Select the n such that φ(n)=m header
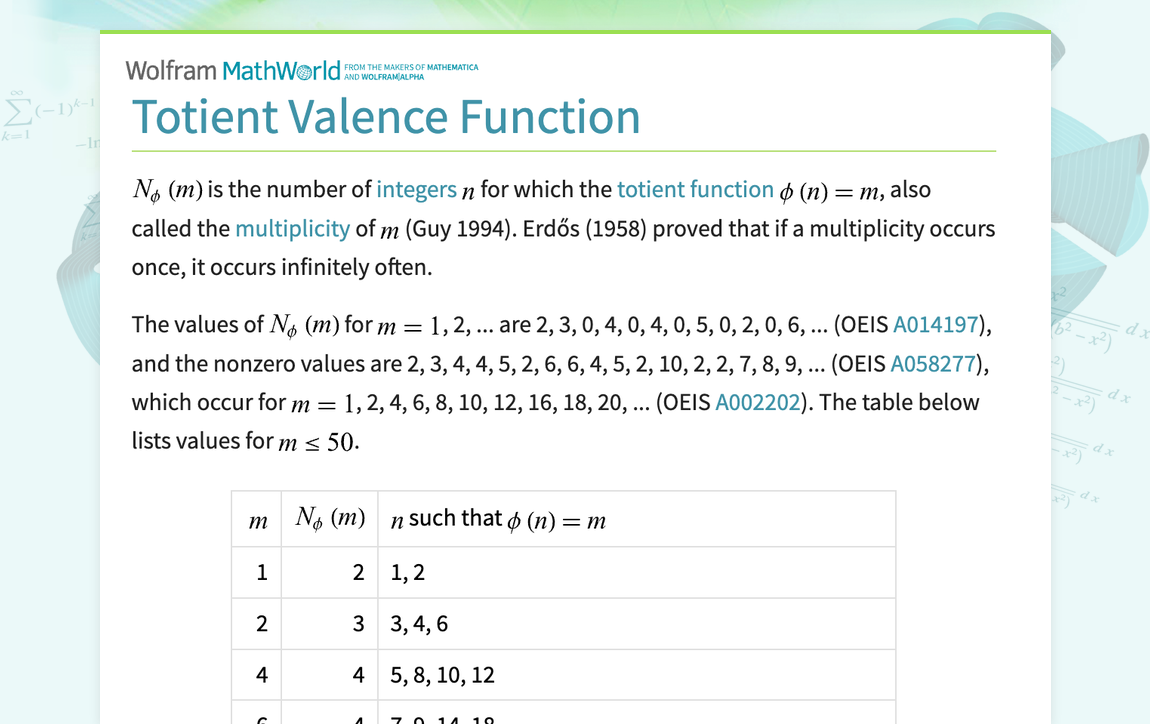The height and width of the screenshot is (724, 1150). (x=498, y=518)
